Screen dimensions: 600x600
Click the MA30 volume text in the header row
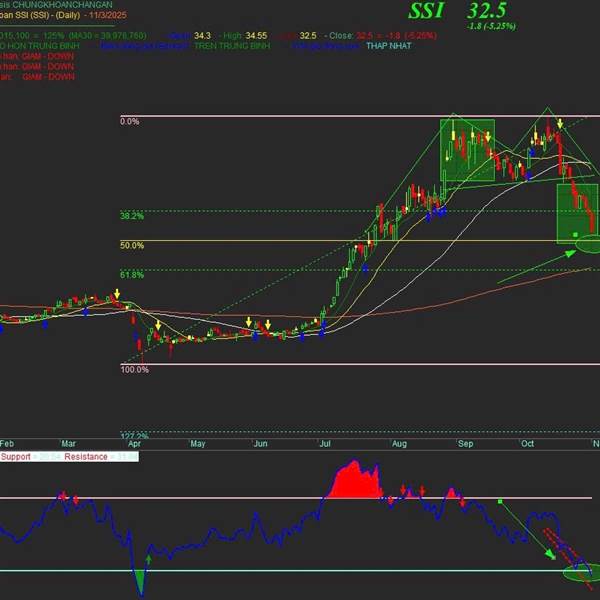[108, 36]
